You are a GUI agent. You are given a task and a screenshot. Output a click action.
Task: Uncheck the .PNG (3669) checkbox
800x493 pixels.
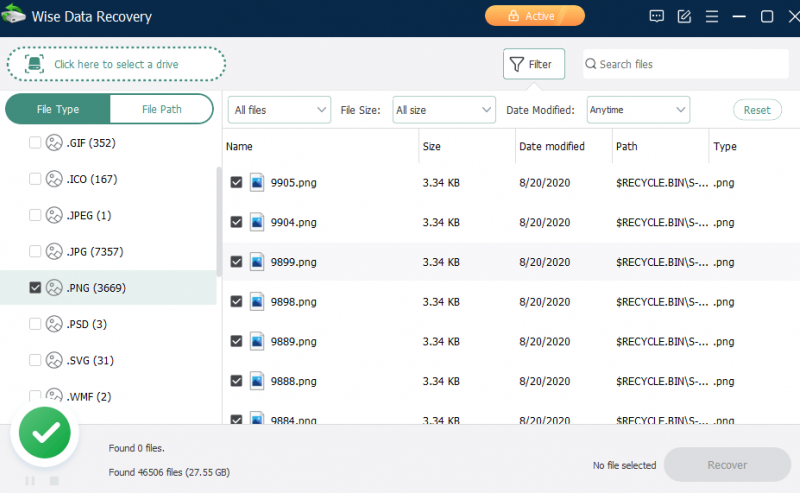point(35,287)
